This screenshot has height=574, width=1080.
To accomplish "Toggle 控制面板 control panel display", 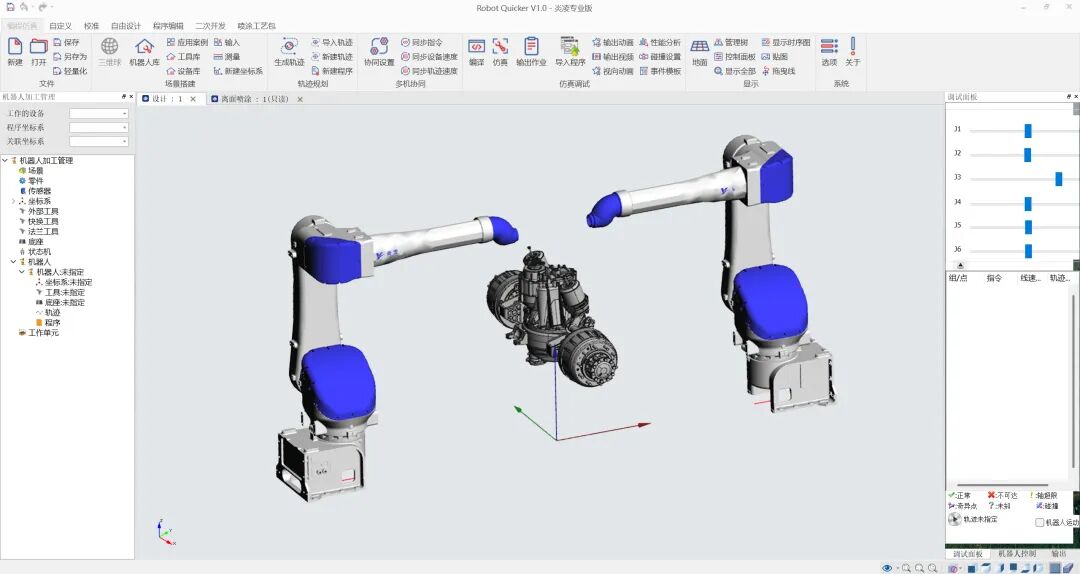I will 734,57.
